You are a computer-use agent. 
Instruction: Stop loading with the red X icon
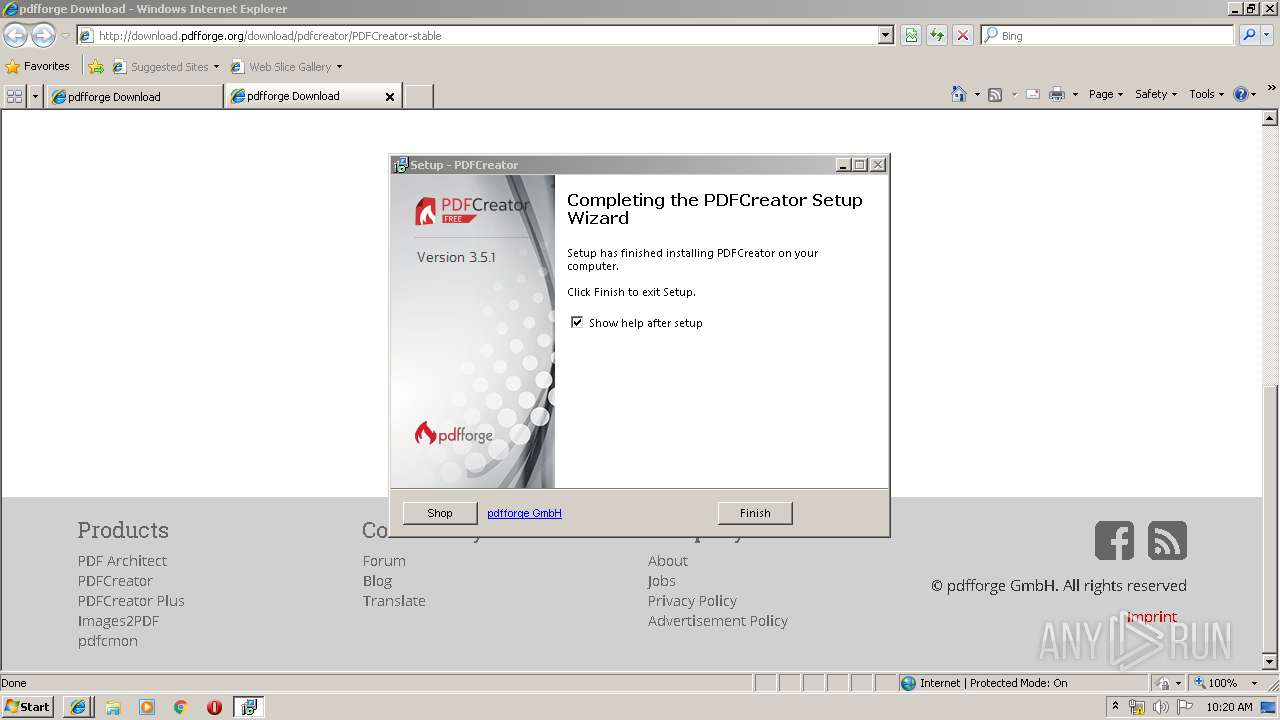click(963, 35)
